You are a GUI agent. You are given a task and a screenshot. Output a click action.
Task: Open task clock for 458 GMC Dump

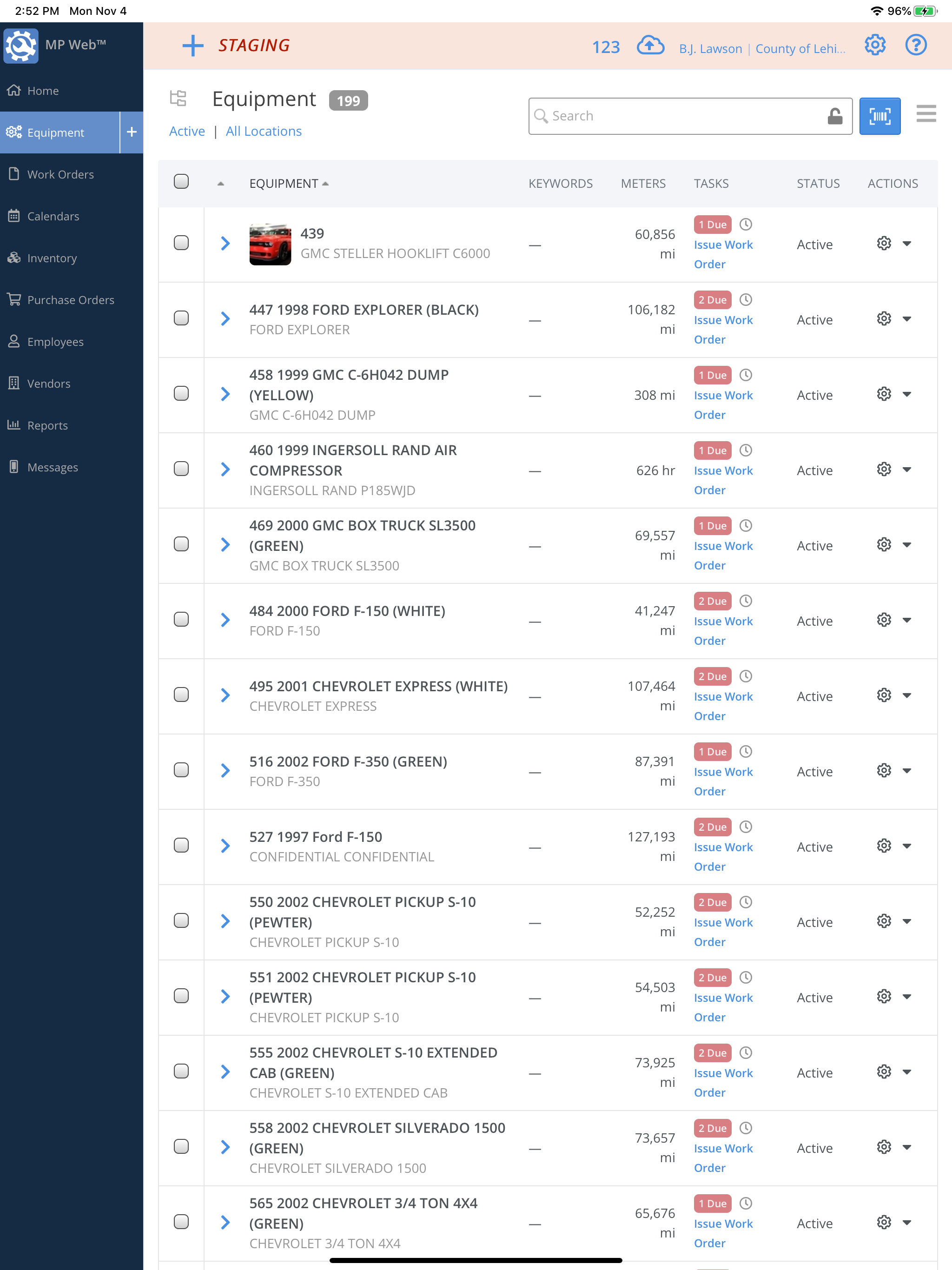click(x=745, y=375)
